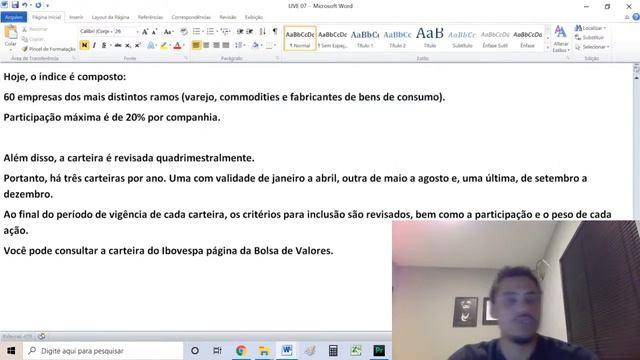Paste with the Colar button
The height and width of the screenshot is (360, 640).
[x=11, y=37]
